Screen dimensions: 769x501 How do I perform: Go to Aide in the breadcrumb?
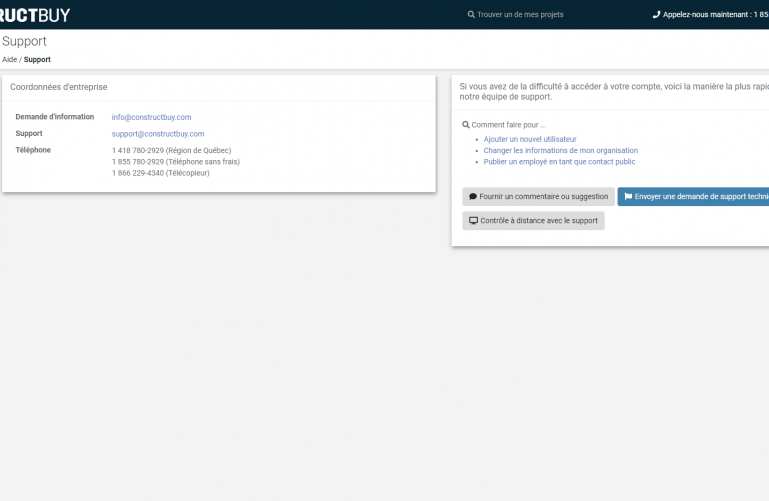coord(9,60)
